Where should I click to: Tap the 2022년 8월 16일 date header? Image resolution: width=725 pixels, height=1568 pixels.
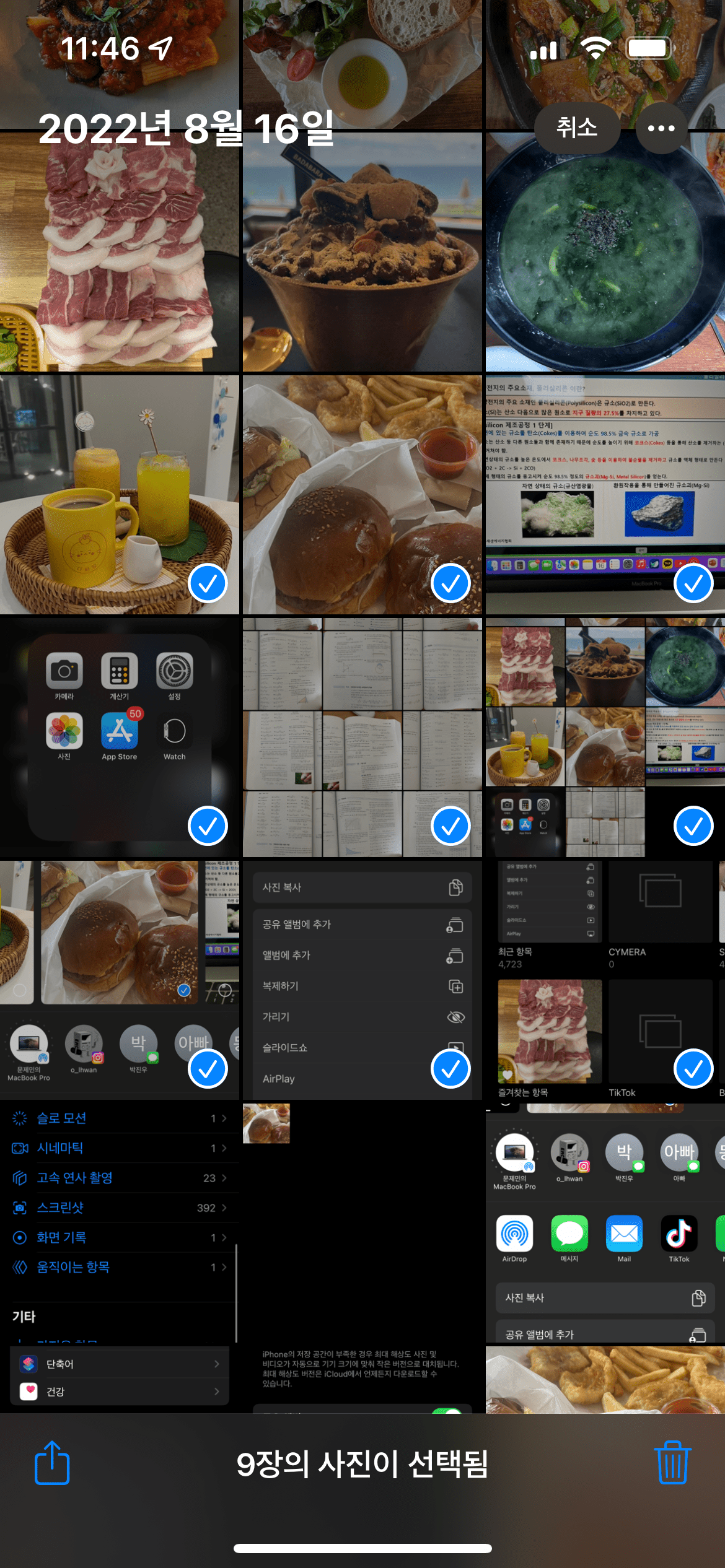186,128
